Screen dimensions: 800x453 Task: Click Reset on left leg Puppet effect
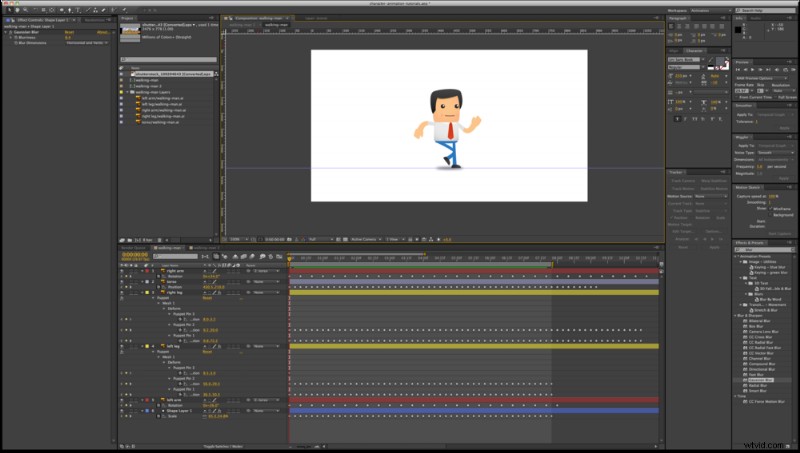207,352
